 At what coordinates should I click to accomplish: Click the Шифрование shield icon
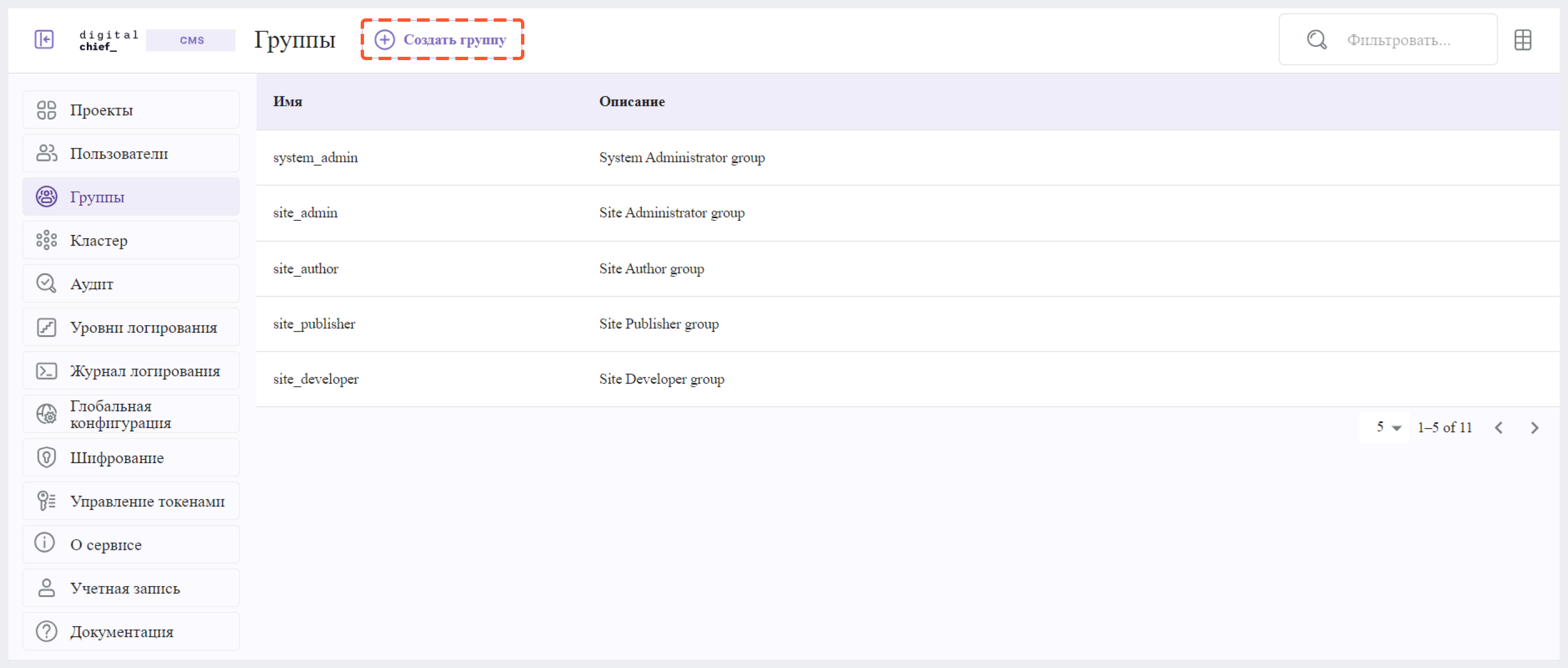pos(46,458)
